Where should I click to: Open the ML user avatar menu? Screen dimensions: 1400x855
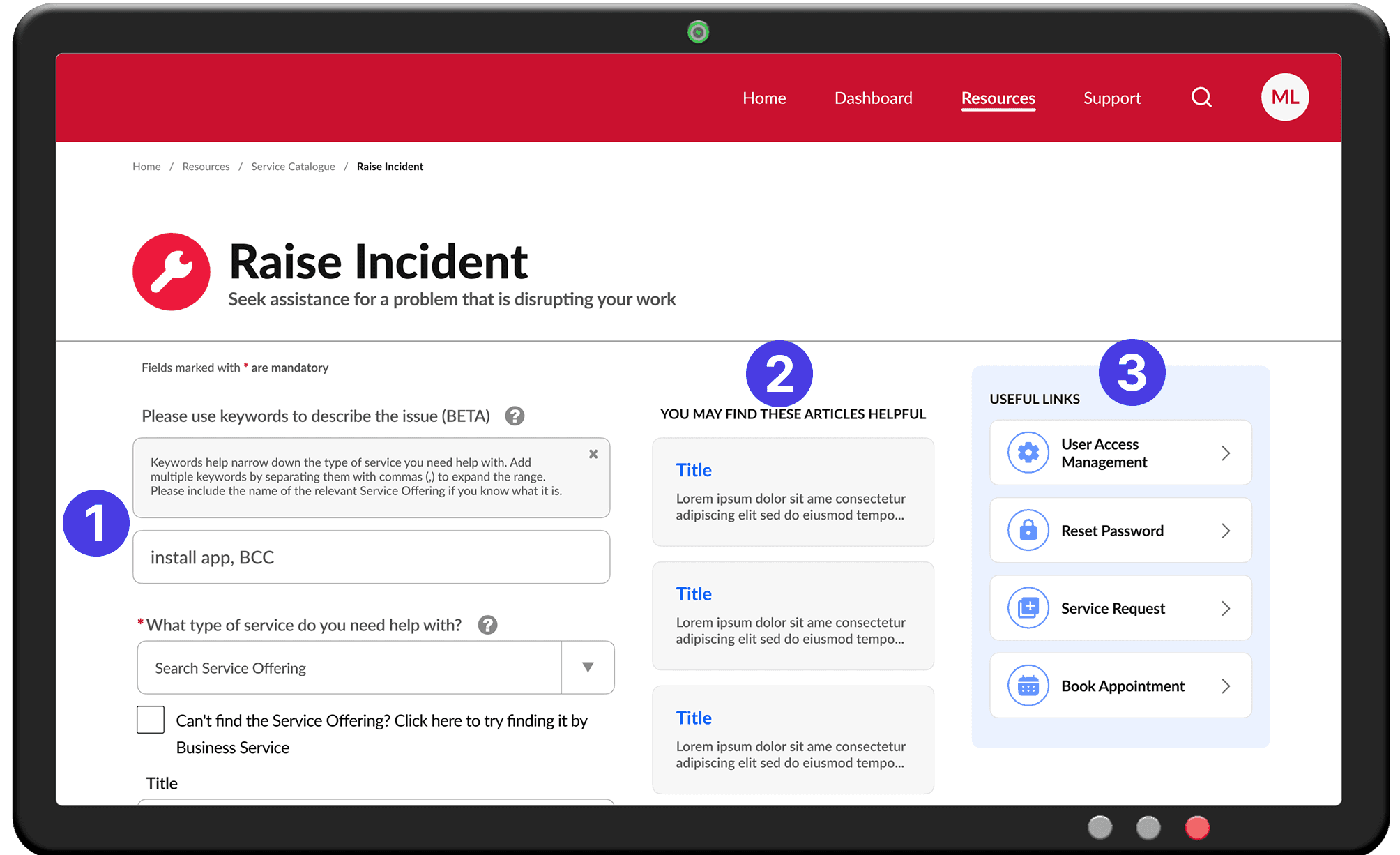1284,97
